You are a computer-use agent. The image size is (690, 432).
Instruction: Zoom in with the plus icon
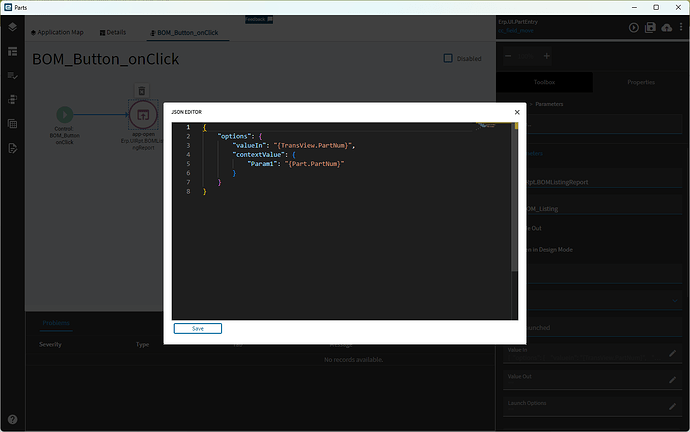(547, 56)
